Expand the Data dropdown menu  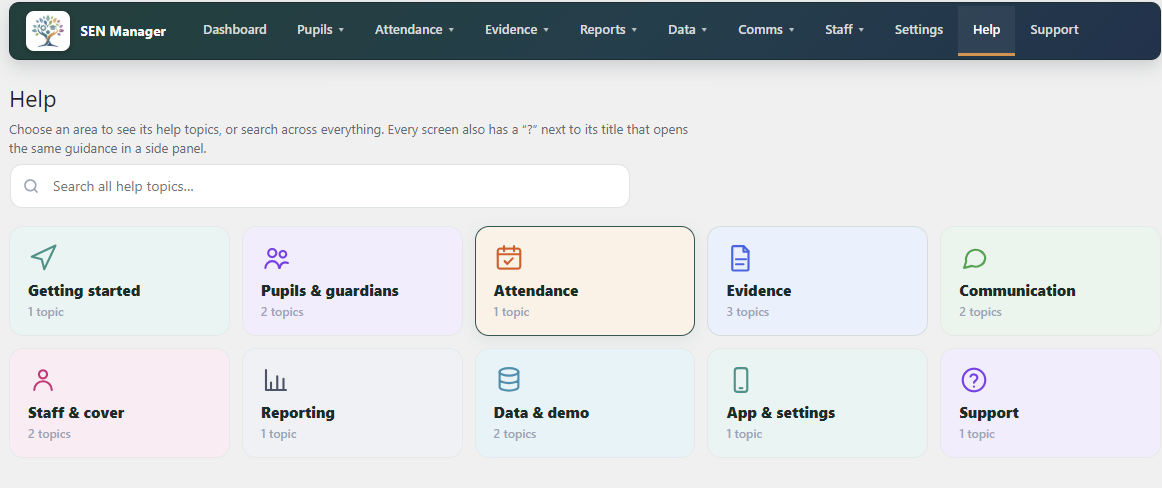coord(687,30)
